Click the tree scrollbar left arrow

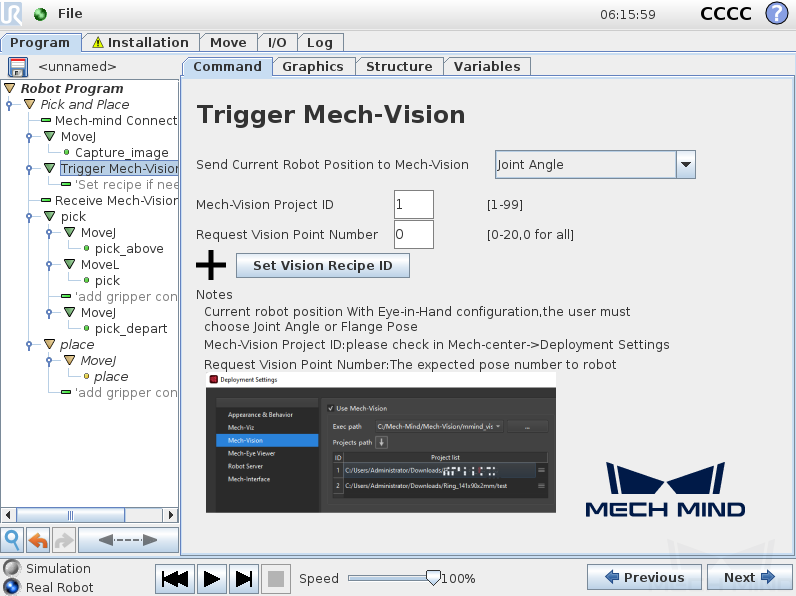[8, 515]
